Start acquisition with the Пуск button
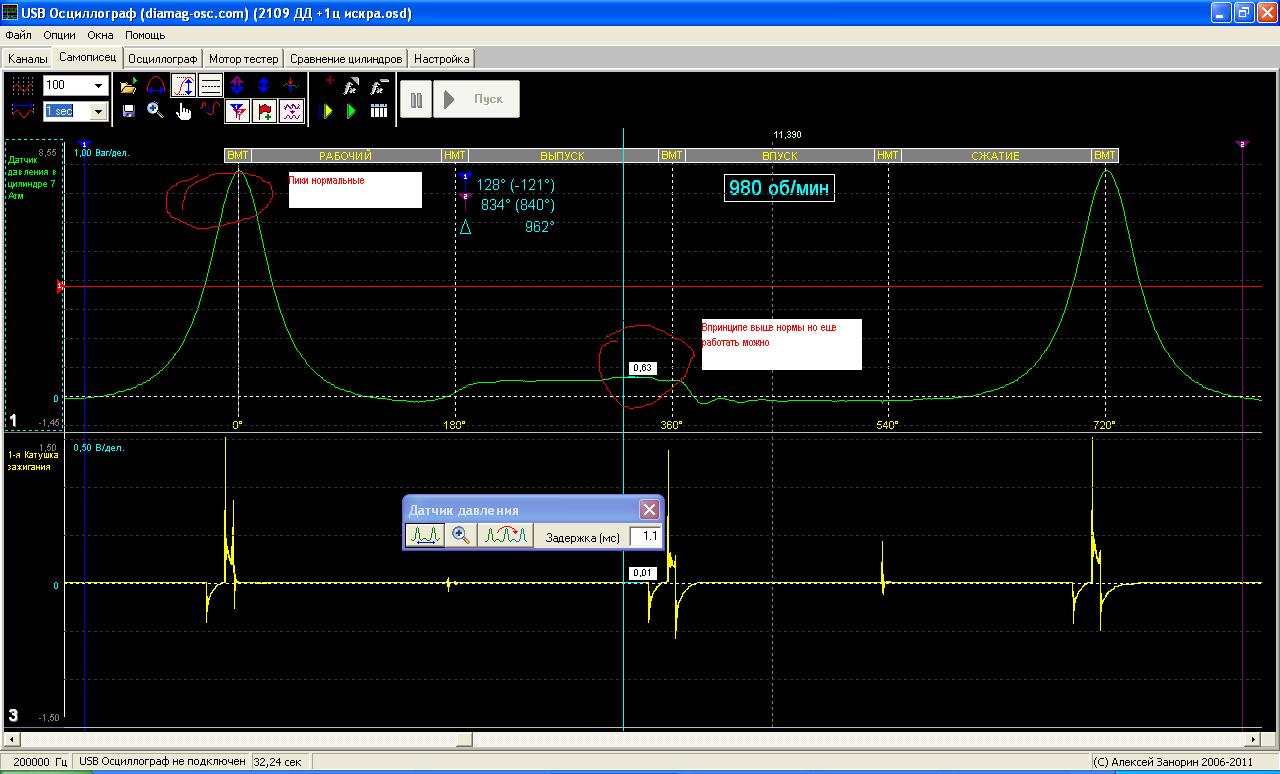Viewport: 1280px width, 774px height. [x=476, y=99]
